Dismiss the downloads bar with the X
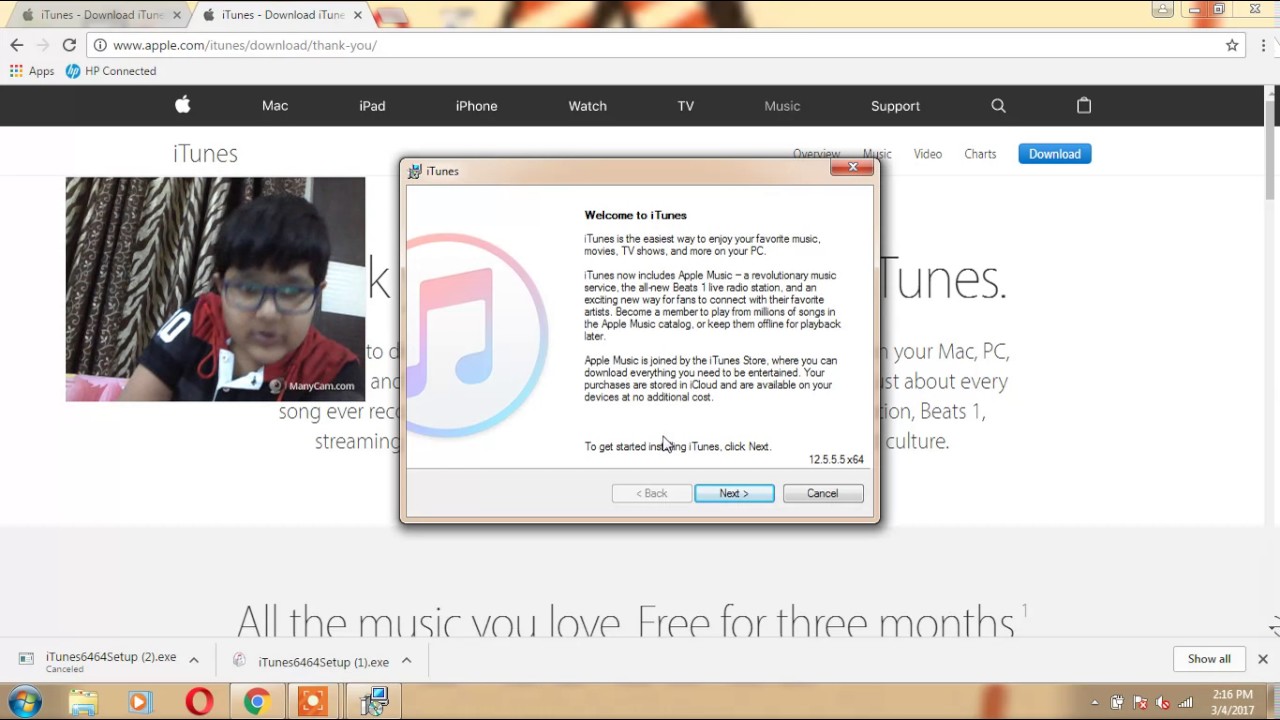Viewport: 1280px width, 720px height. click(1263, 659)
